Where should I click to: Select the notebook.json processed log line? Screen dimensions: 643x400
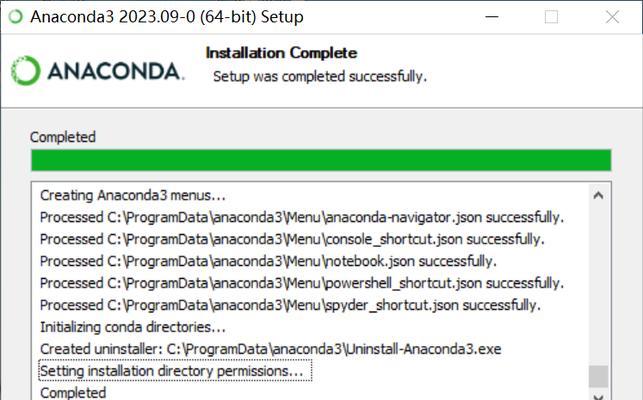[268, 261]
